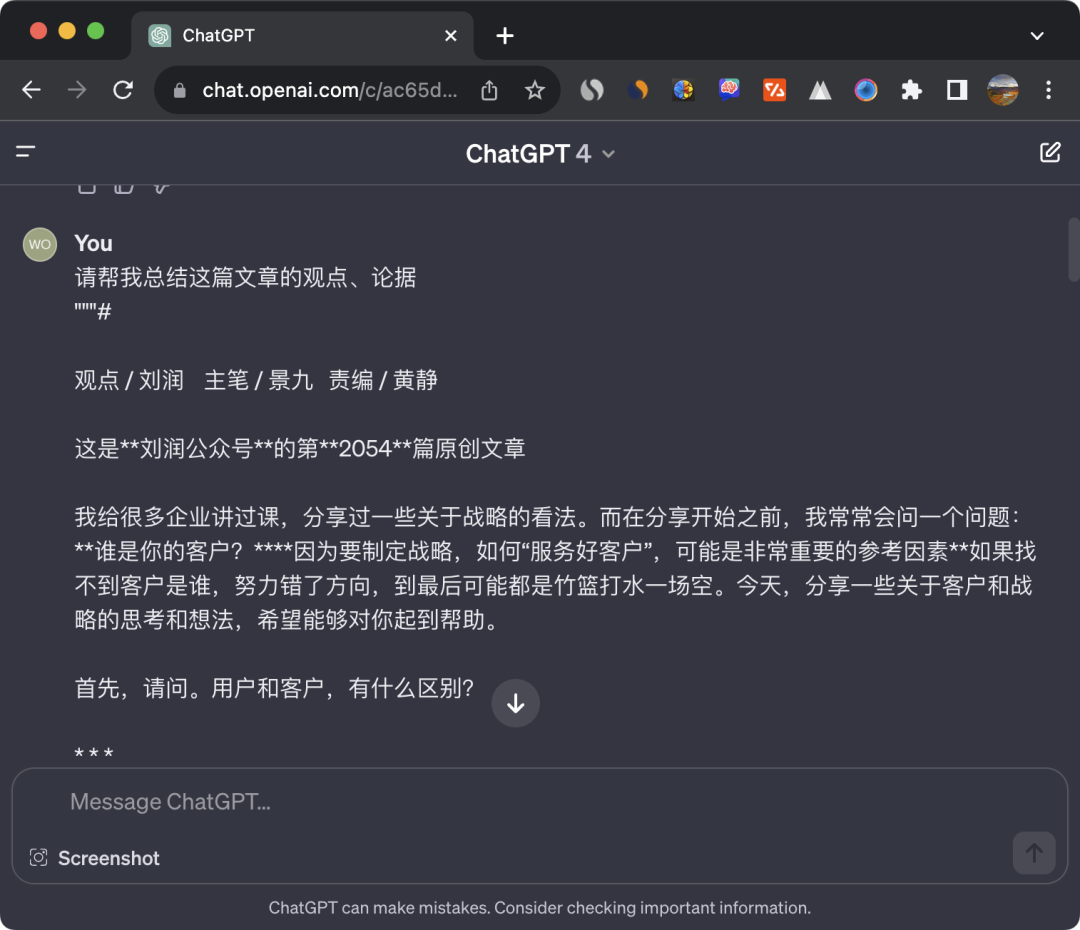Open Chrome's three-dot menu
Screen dimensions: 1080x930
(x=1048, y=90)
